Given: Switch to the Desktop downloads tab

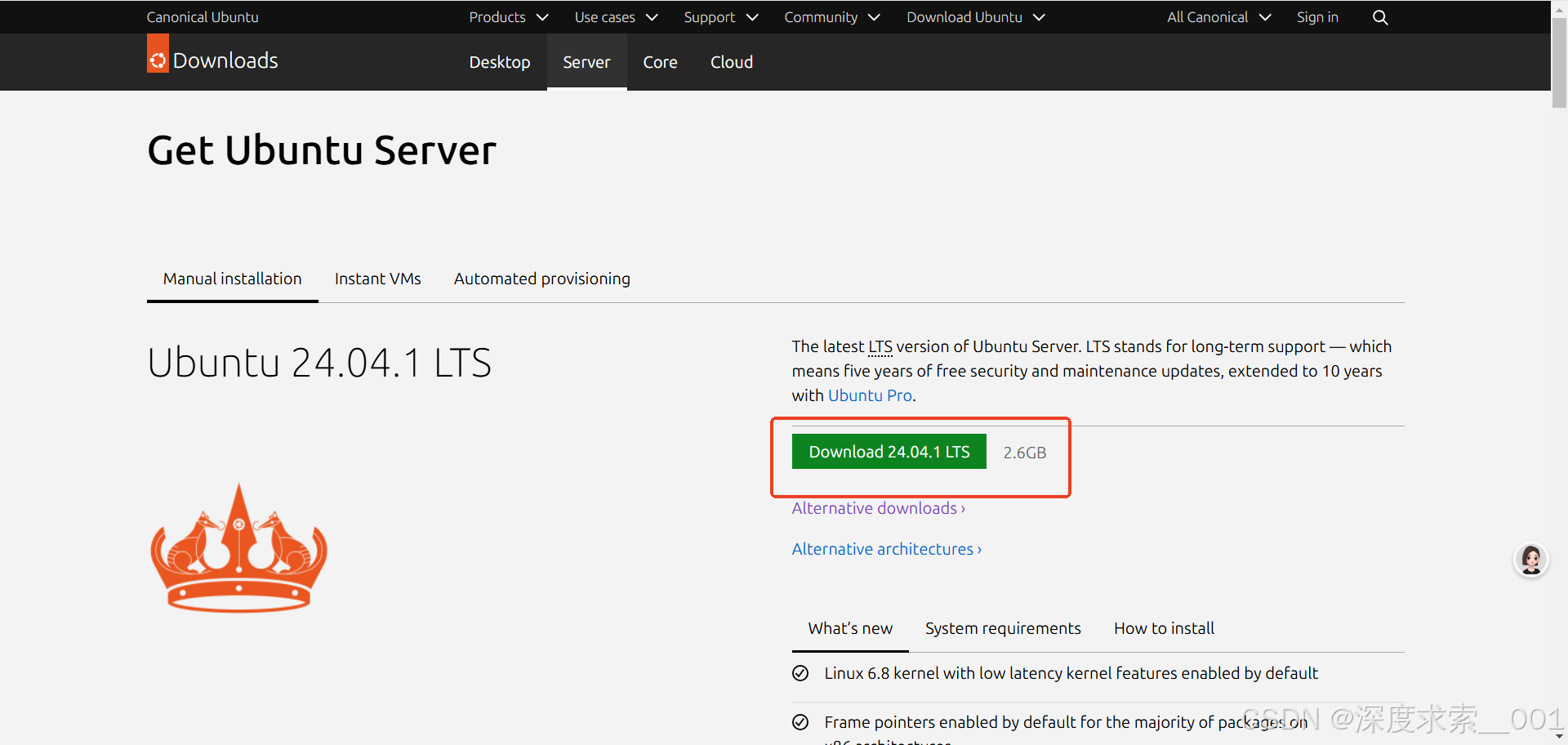Looking at the screenshot, I should click(x=500, y=62).
